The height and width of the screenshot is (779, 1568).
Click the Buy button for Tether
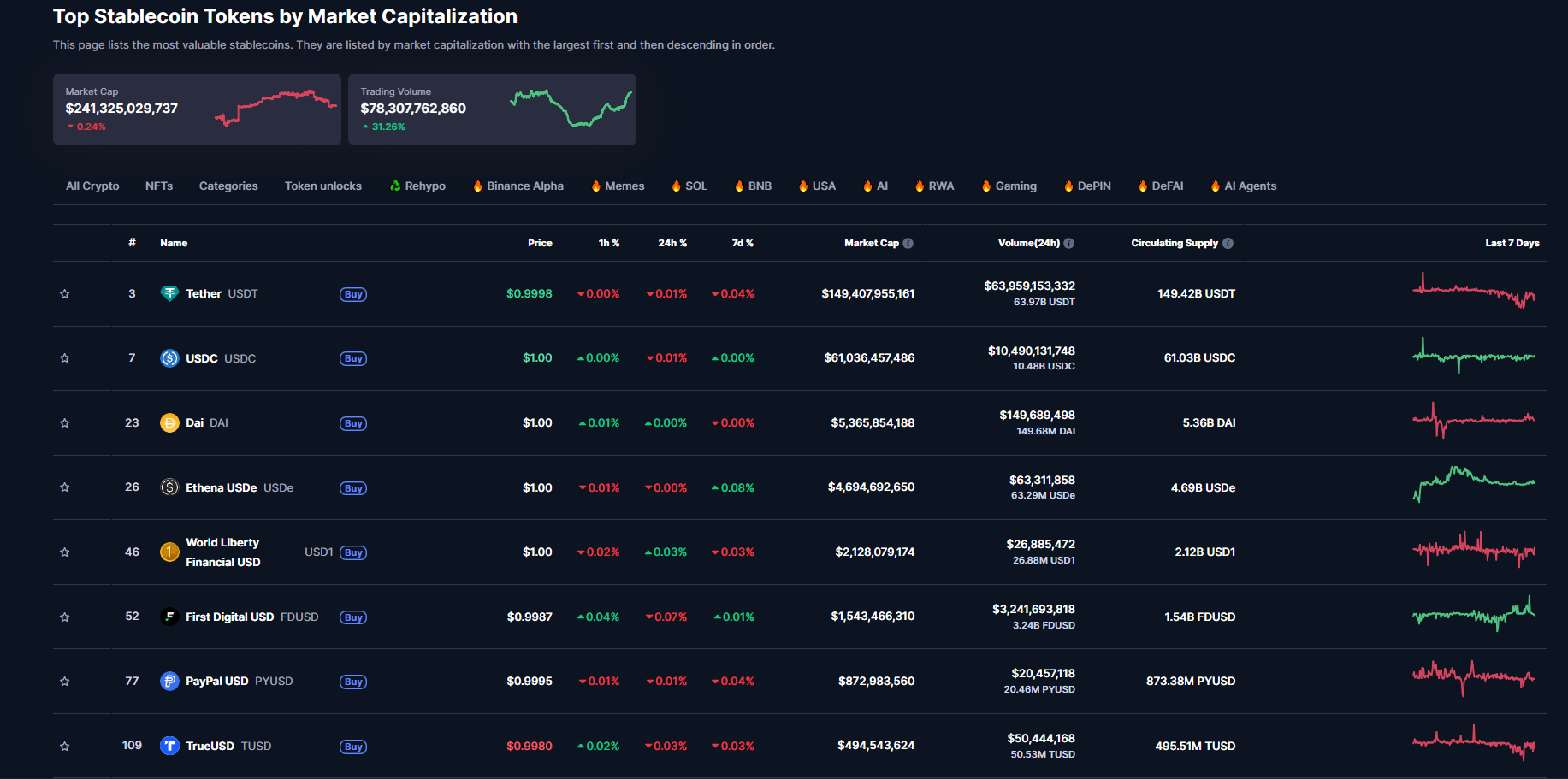pyautogui.click(x=352, y=293)
